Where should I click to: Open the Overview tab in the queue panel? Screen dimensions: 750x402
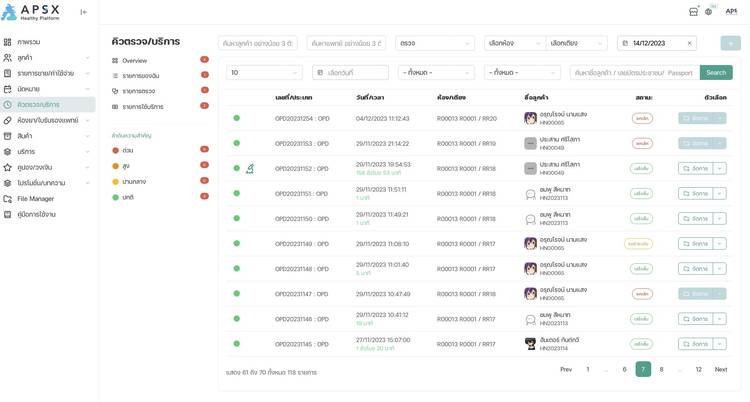click(134, 61)
